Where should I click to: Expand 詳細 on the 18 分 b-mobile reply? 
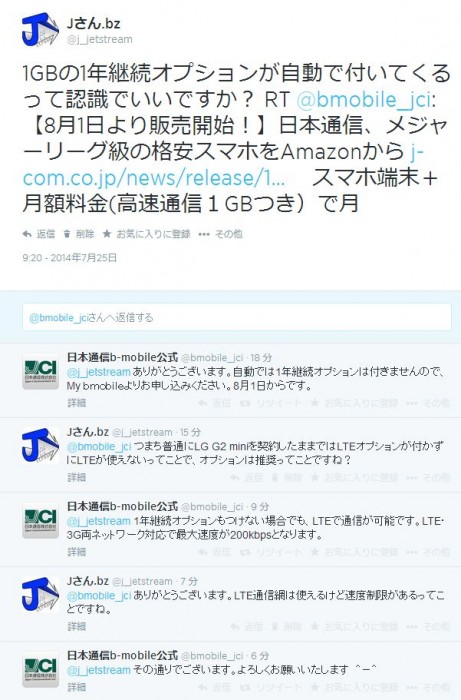pos(76,403)
